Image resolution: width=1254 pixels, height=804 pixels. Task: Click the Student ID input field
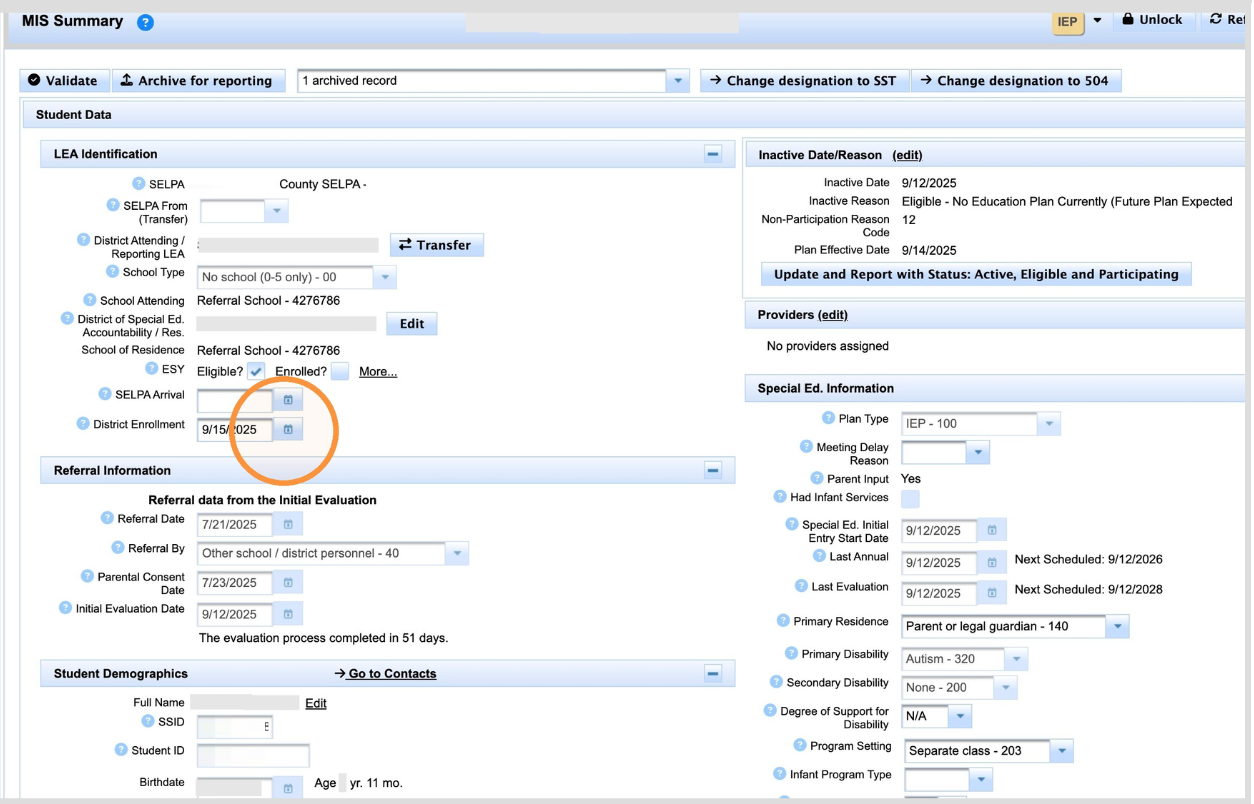(x=253, y=756)
